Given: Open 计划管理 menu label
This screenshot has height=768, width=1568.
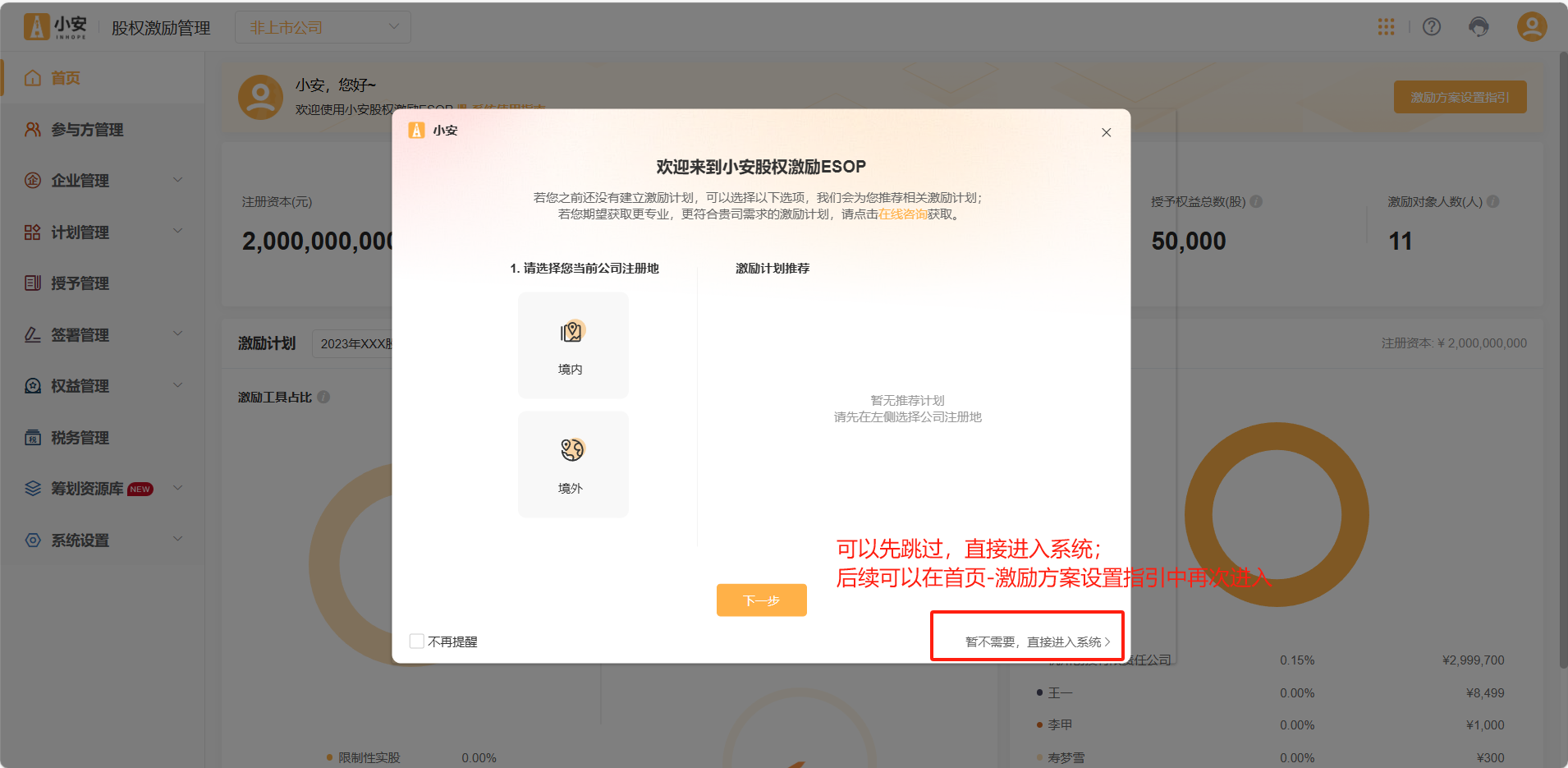Looking at the screenshot, I should pos(80,232).
